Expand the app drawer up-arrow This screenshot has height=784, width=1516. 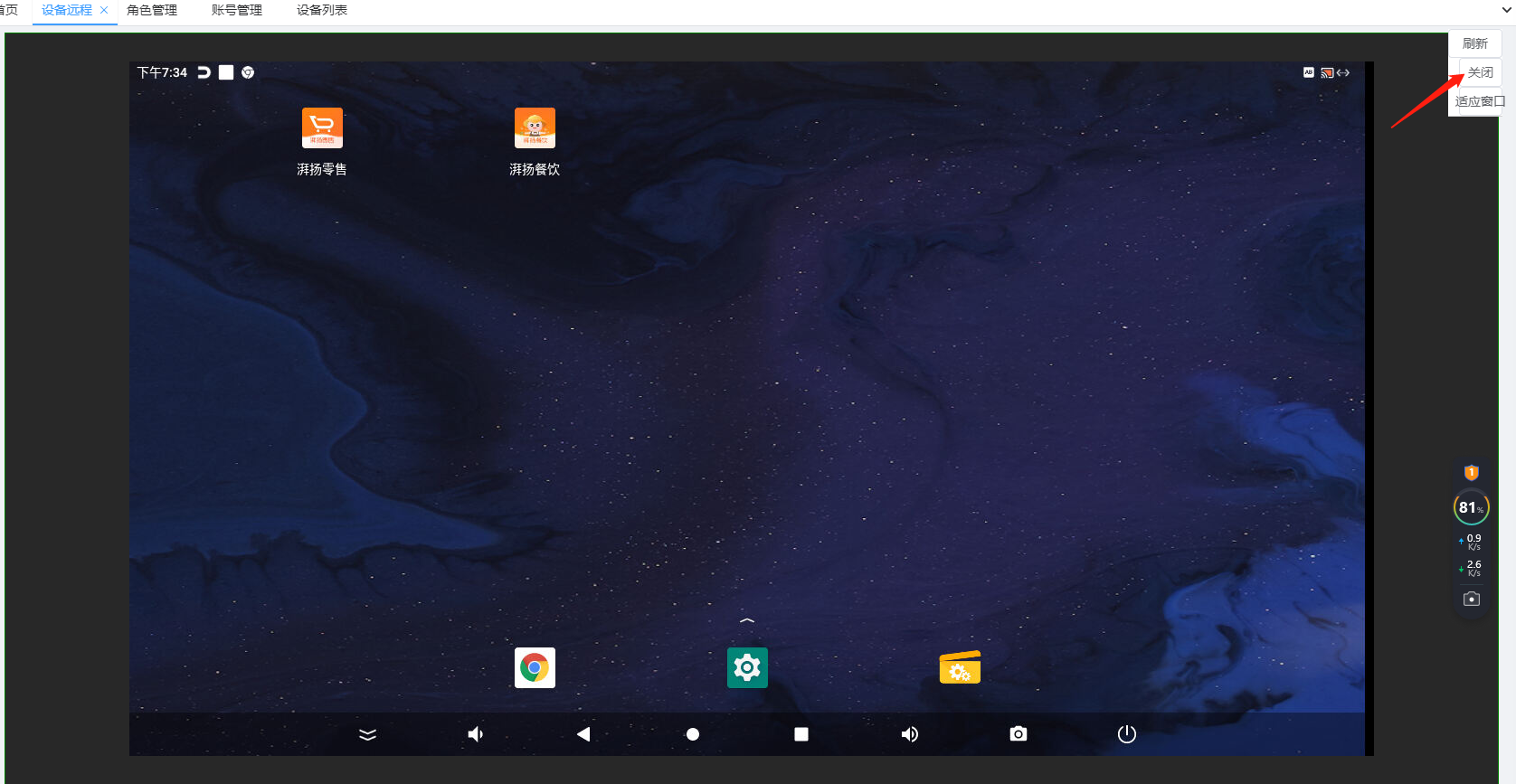tap(747, 620)
